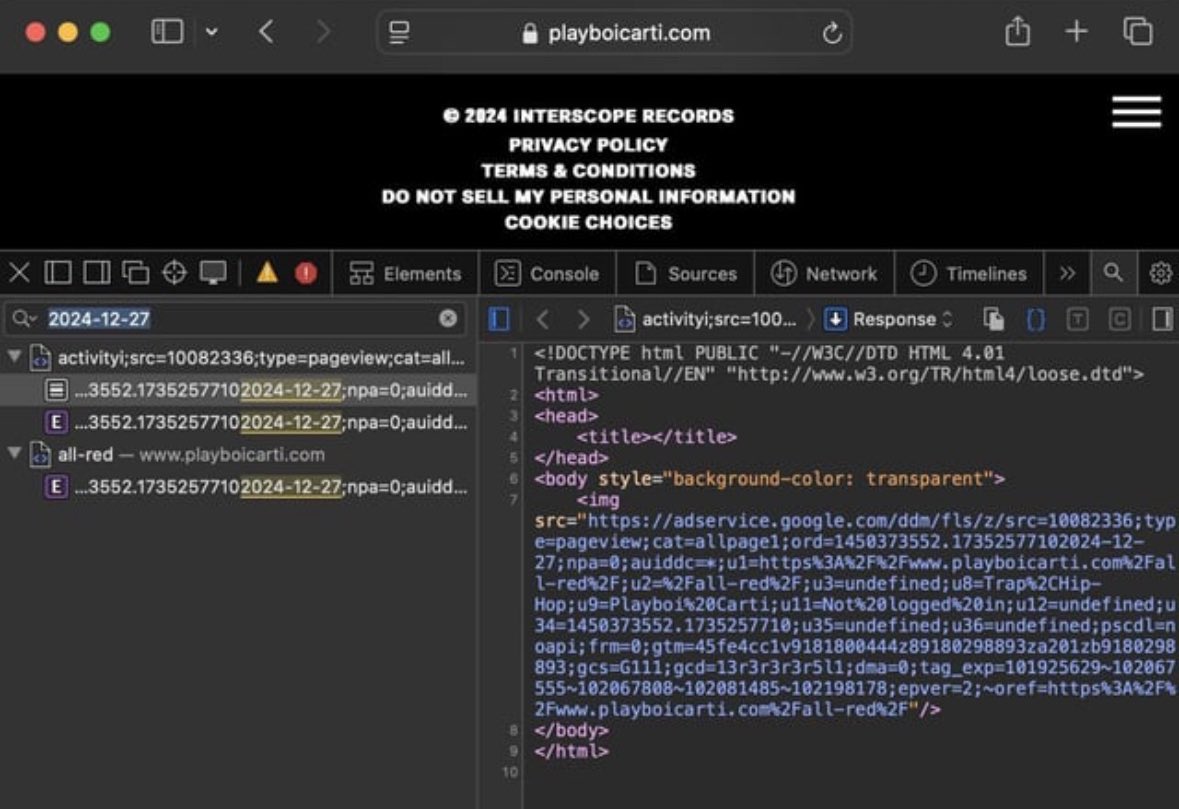Open Web Inspector settings gear
Viewport: 1179px width, 809px height.
[x=1160, y=273]
